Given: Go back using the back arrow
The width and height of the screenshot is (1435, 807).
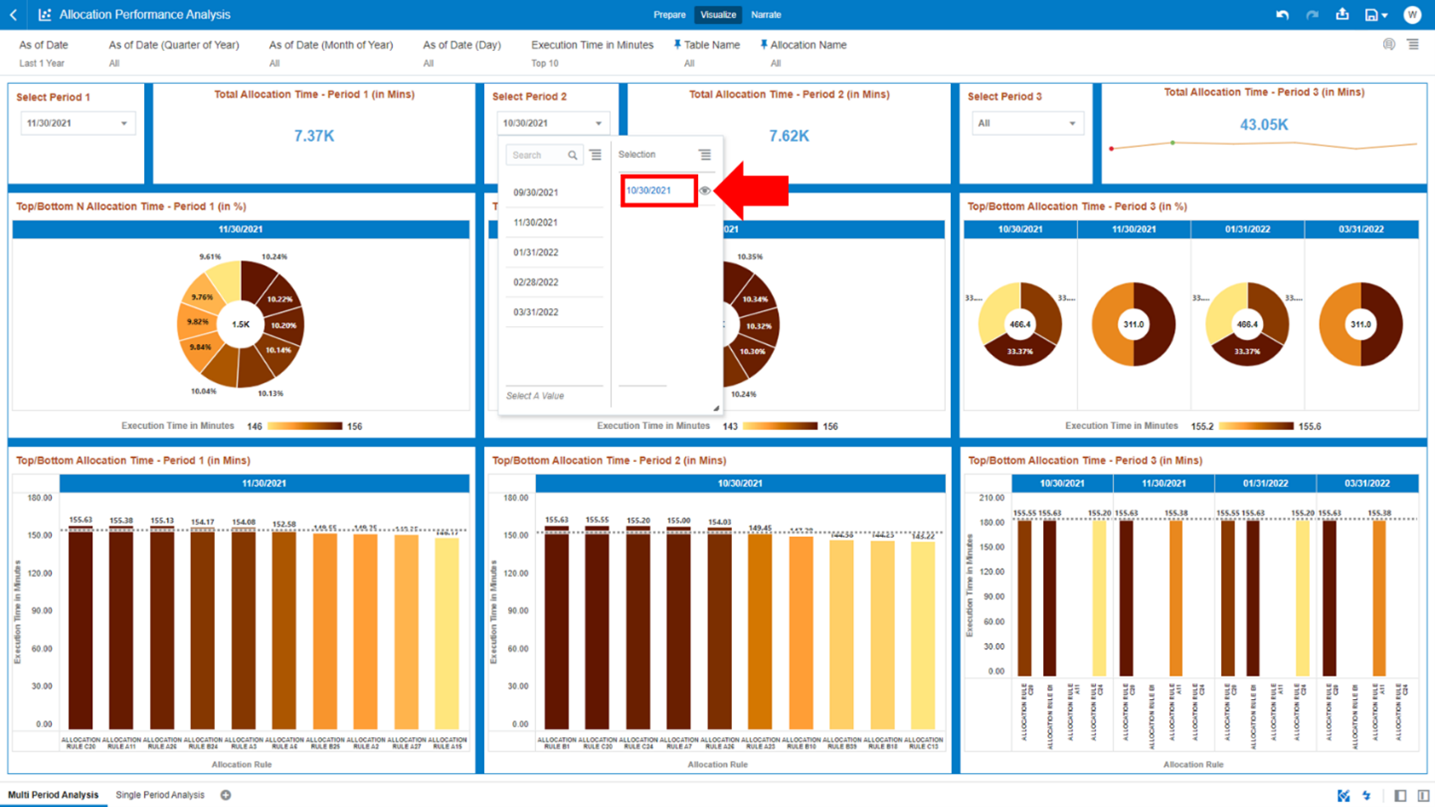Looking at the screenshot, I should pyautogui.click(x=13, y=15).
